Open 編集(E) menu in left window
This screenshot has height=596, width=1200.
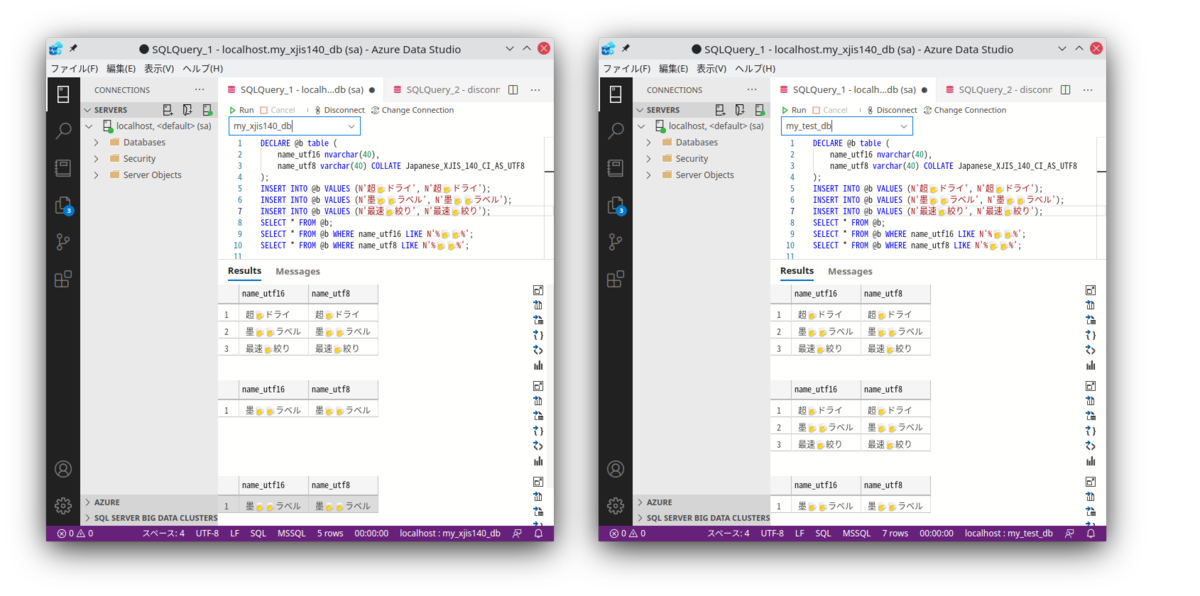click(x=121, y=68)
